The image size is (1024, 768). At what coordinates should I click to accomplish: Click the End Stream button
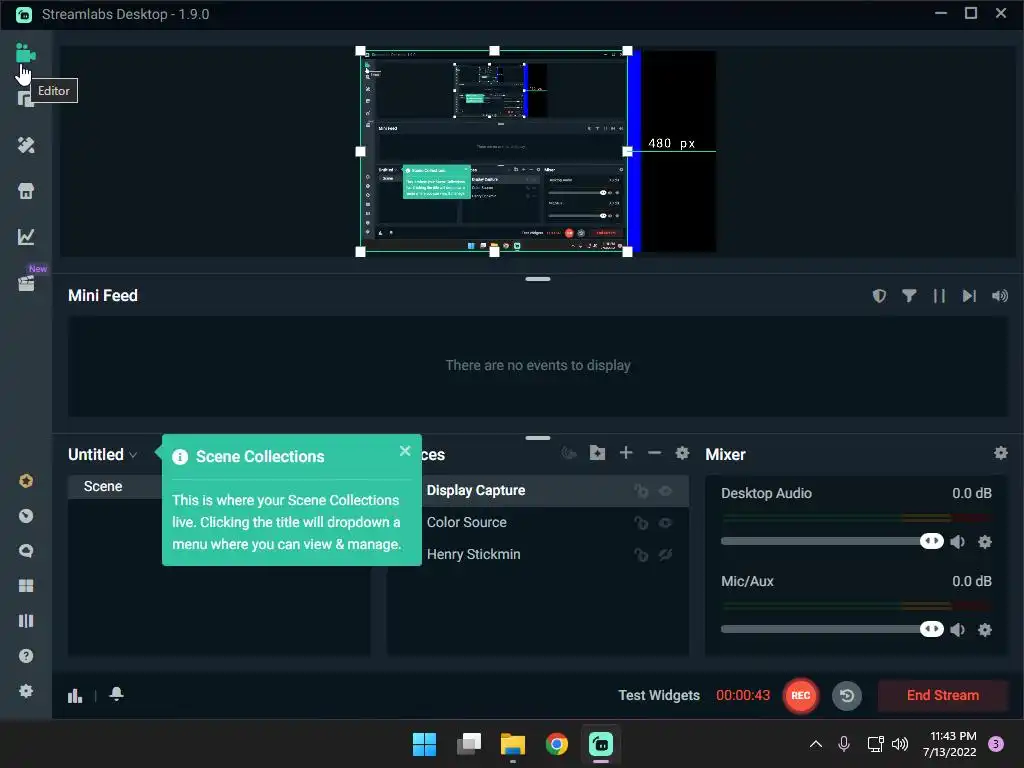coord(942,696)
